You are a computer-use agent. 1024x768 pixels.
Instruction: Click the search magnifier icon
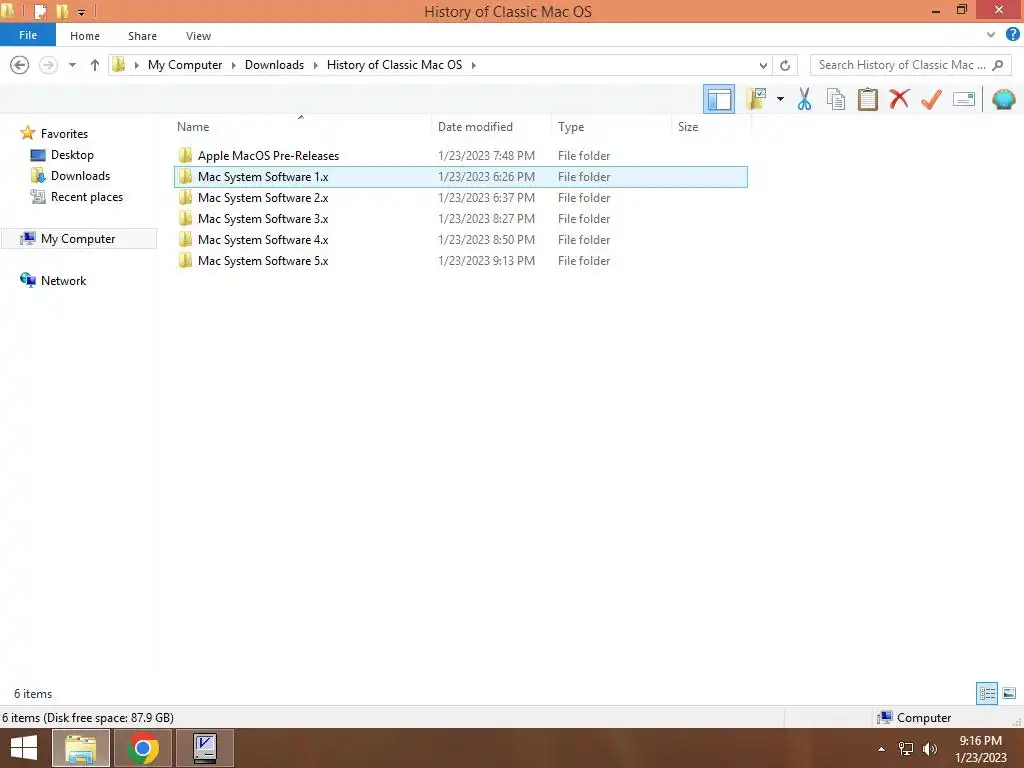[x=997, y=65]
